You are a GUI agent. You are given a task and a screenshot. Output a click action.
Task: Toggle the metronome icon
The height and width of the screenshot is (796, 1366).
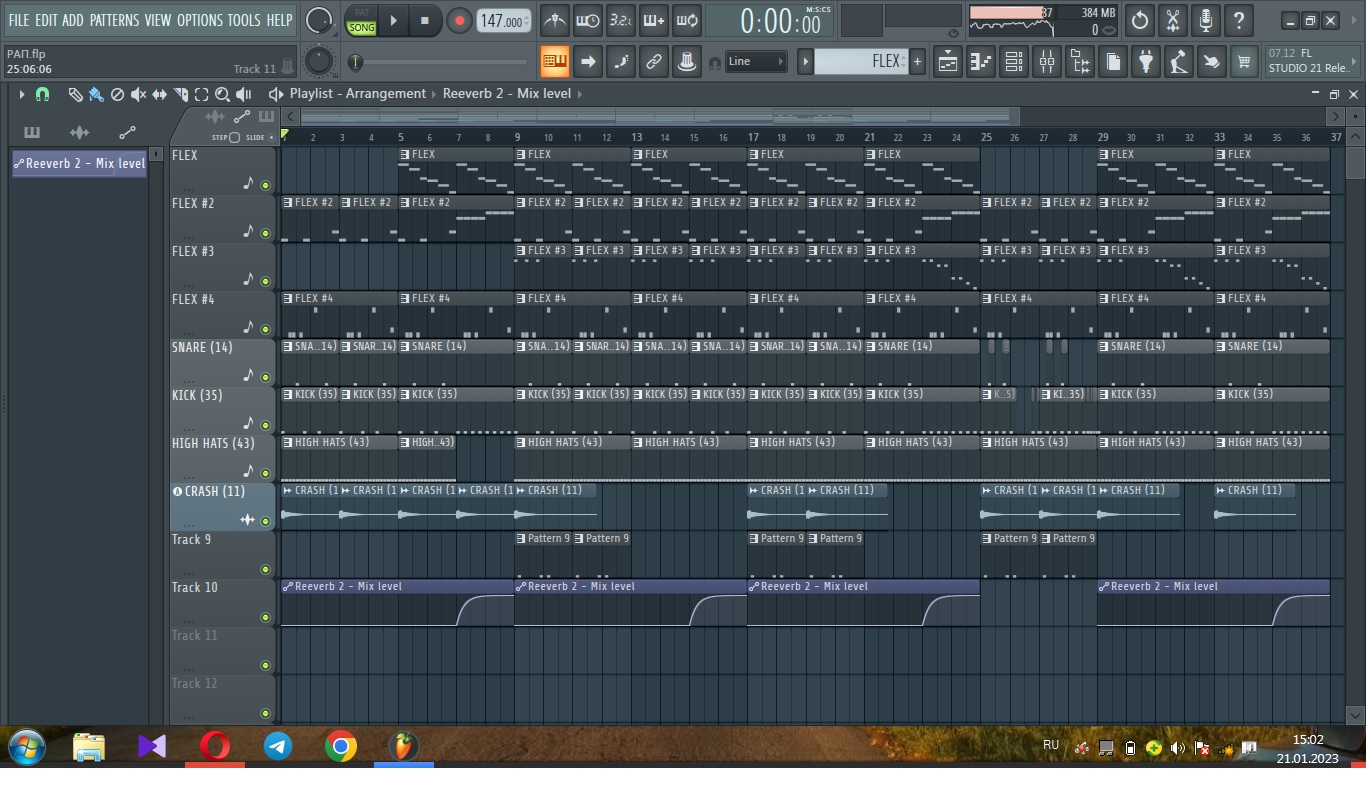pos(554,20)
